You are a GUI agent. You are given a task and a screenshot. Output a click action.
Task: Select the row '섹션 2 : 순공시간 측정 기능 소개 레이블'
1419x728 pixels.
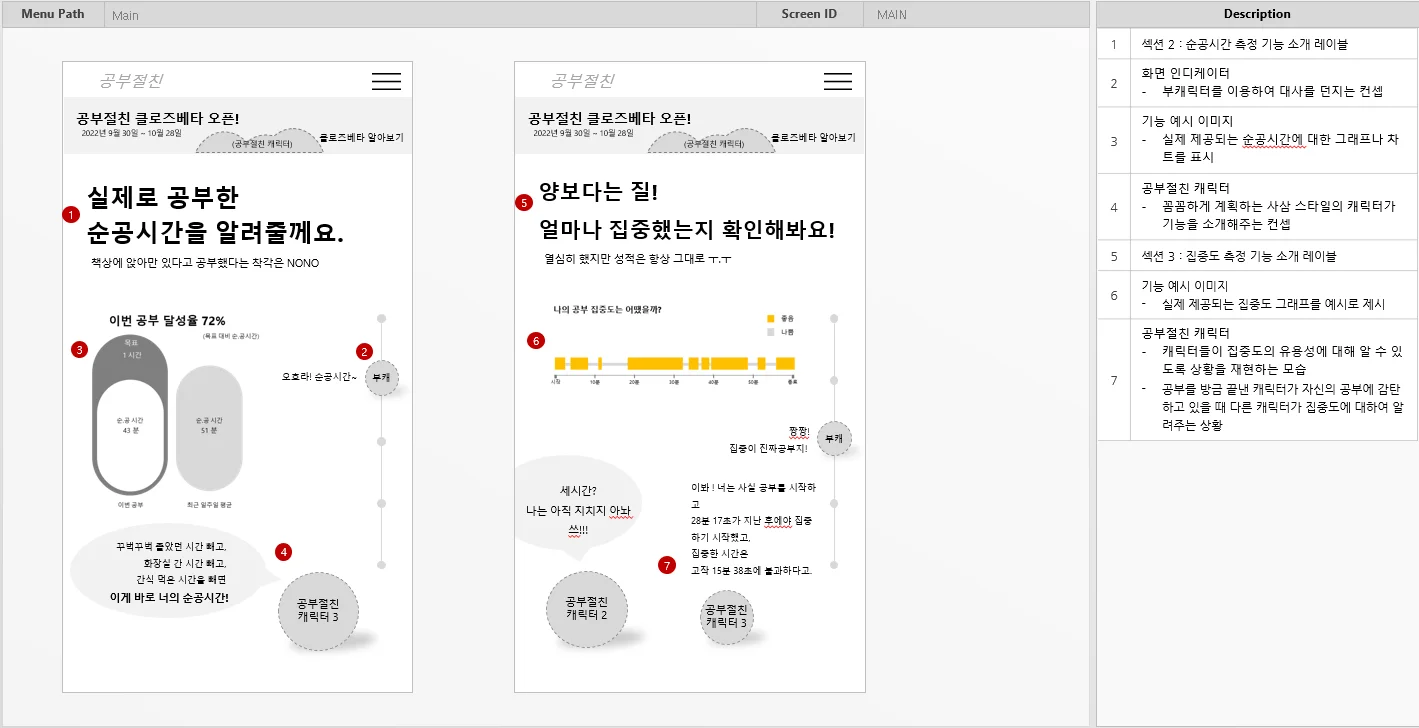pyautogui.click(x=1257, y=44)
